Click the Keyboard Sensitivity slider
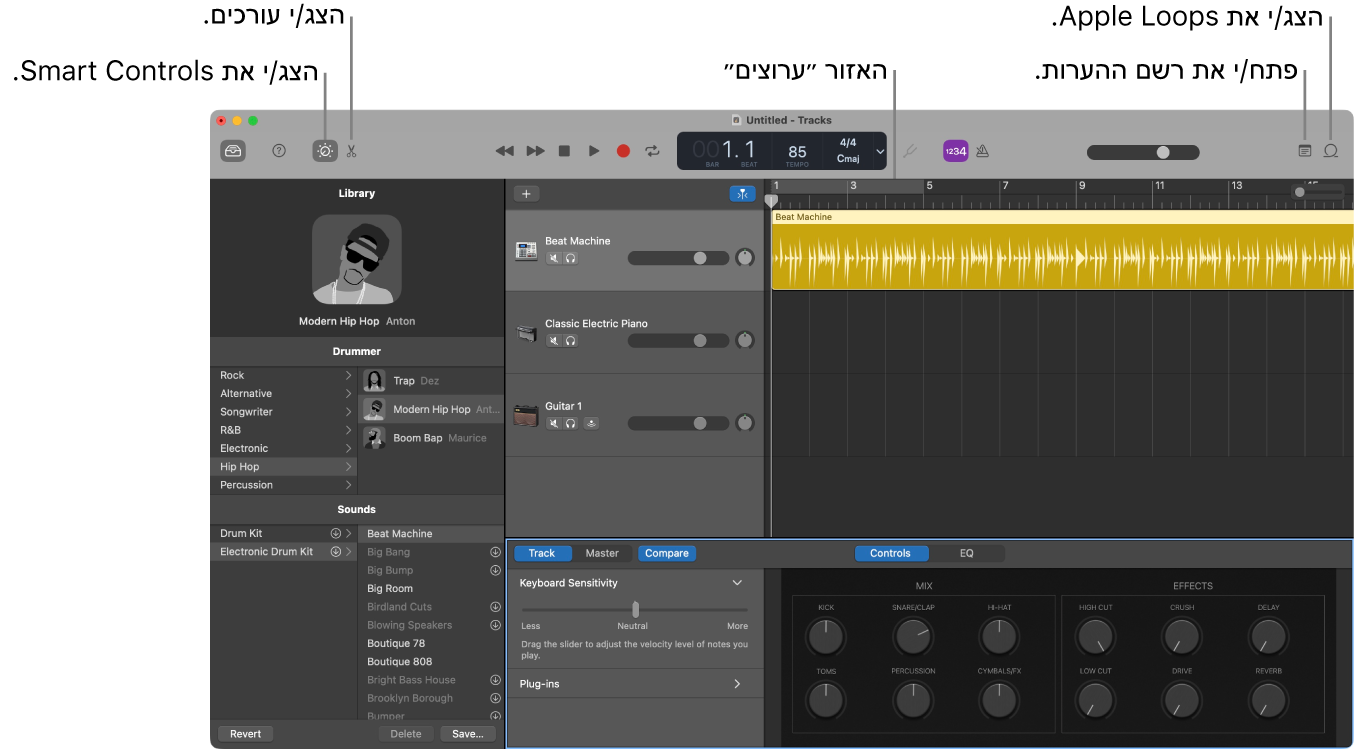Viewport: 1354px width, 750px height. pyautogui.click(x=634, y=609)
